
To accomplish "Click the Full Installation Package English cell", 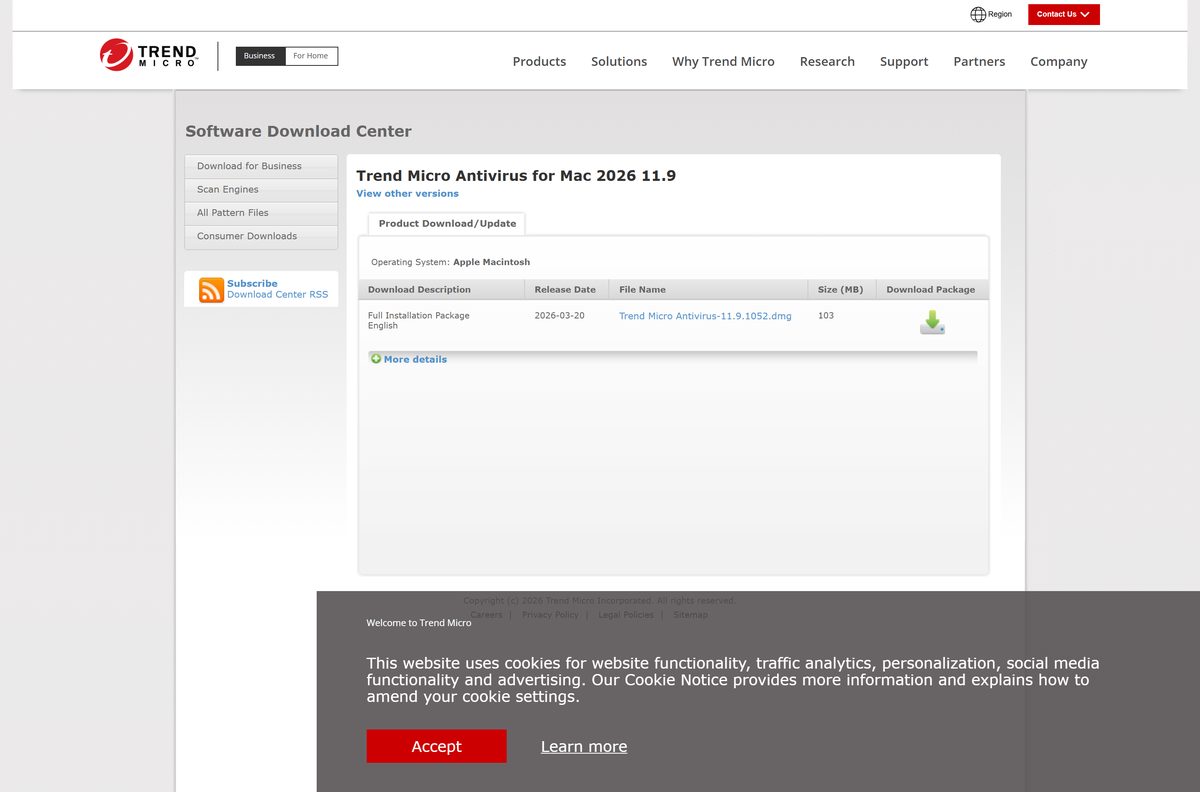I will click(419, 321).
